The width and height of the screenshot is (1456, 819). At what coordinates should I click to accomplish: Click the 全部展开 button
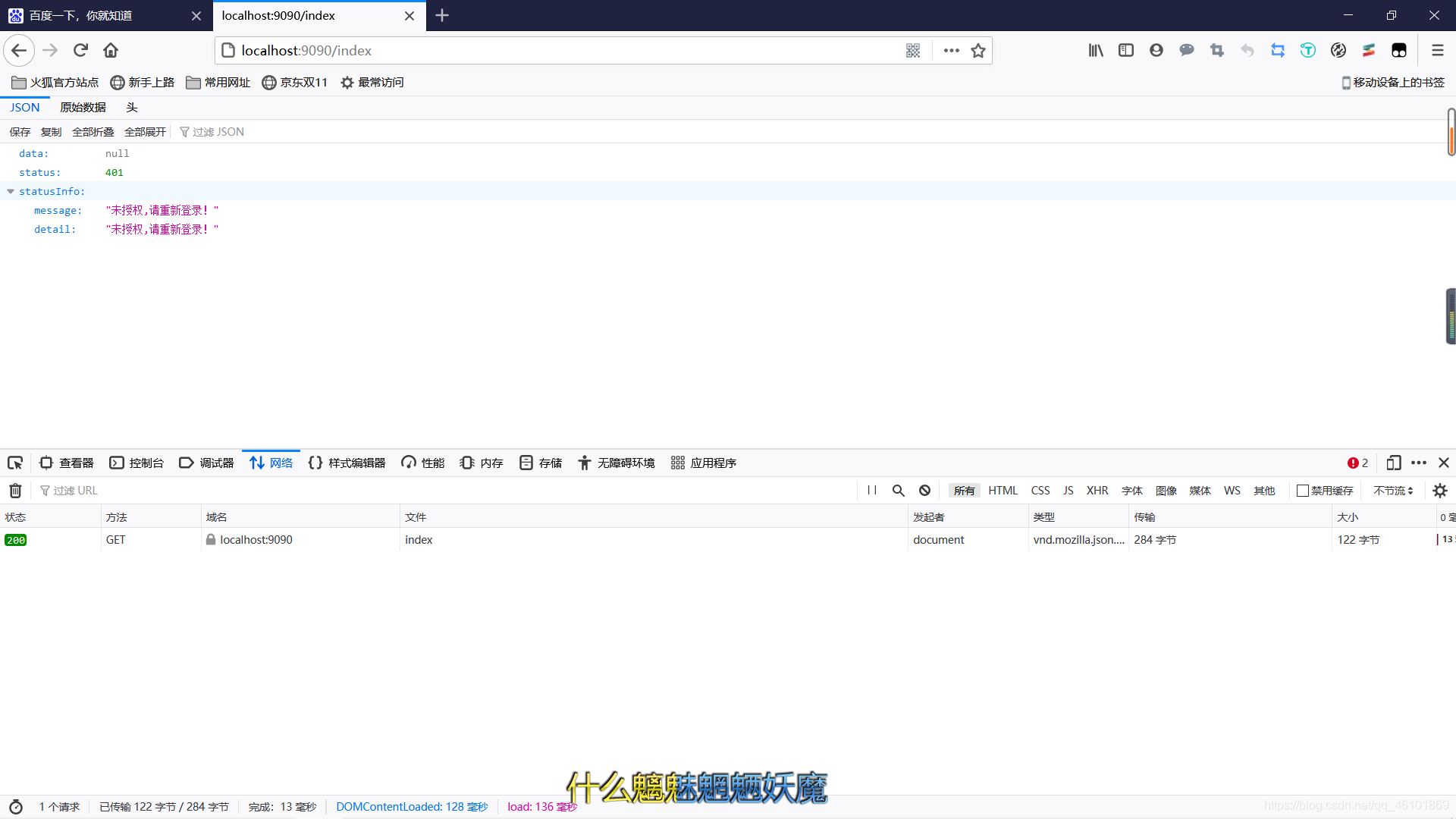[x=144, y=131]
